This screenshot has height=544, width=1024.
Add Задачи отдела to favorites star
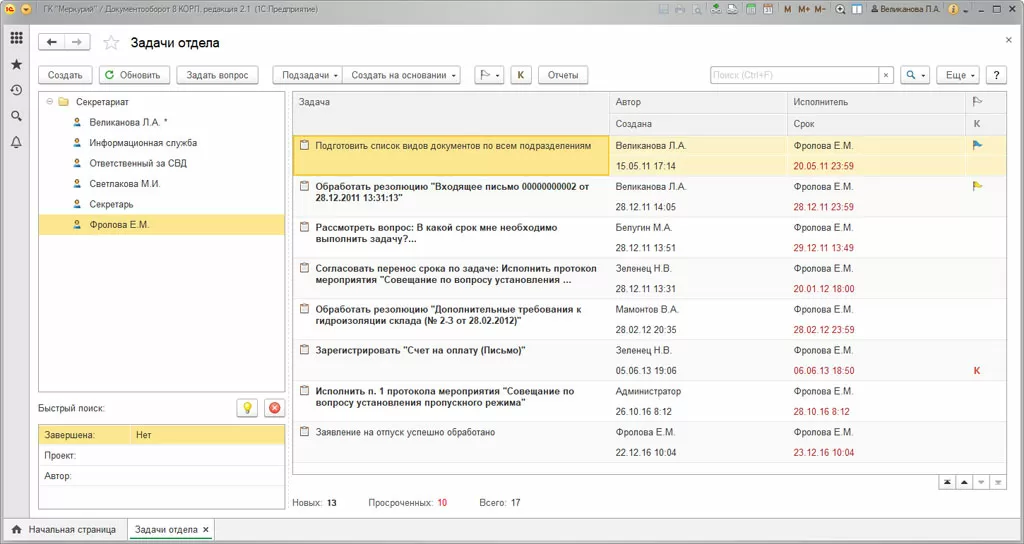coord(112,43)
